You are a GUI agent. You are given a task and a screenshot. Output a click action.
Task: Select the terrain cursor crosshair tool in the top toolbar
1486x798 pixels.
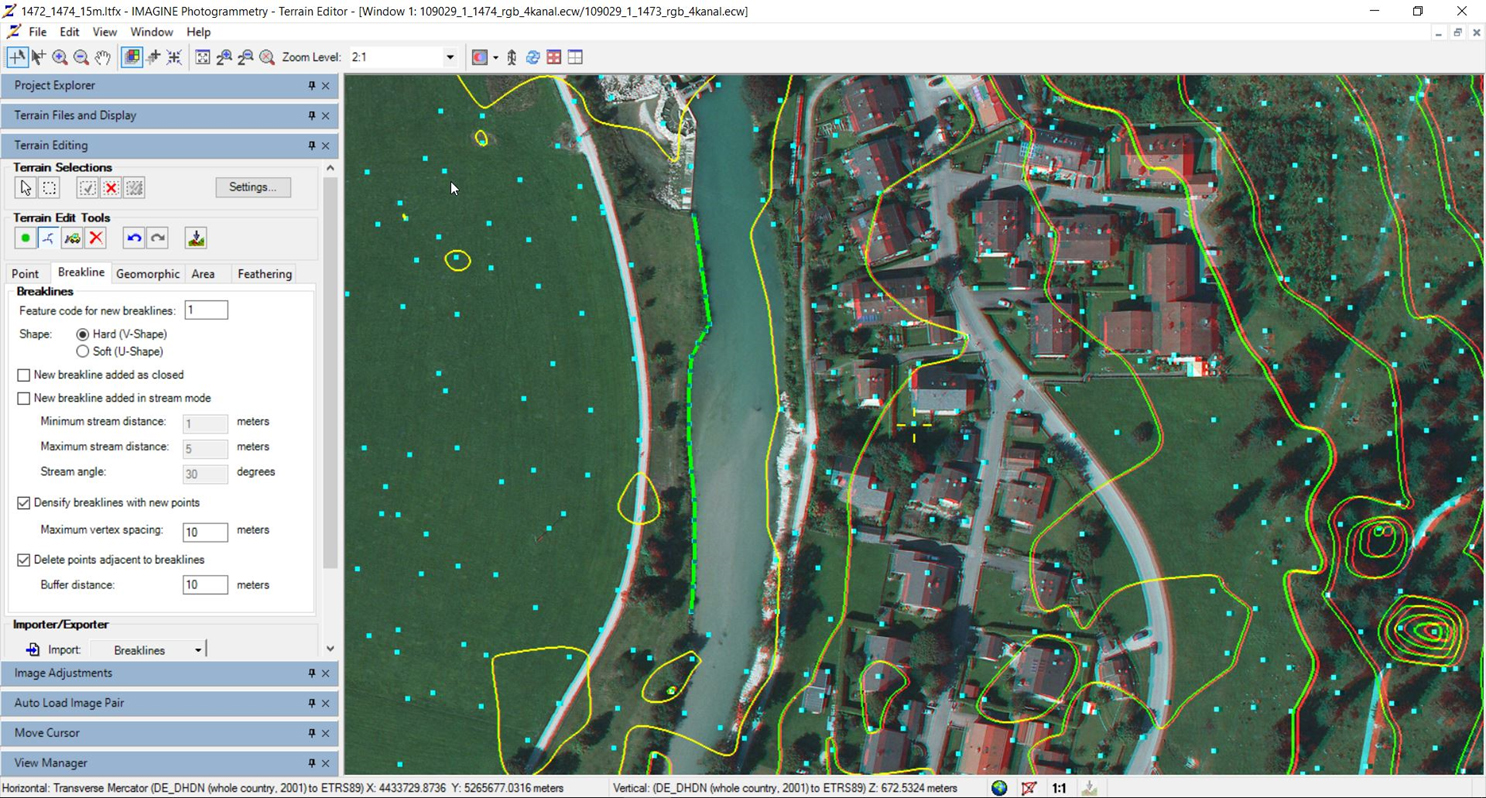[17, 57]
